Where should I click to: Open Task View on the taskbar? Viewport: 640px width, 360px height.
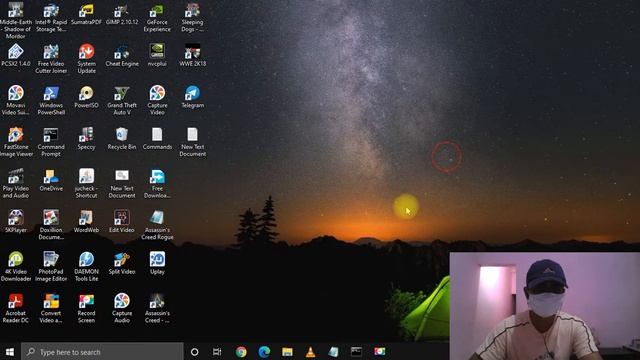pyautogui.click(x=217, y=352)
